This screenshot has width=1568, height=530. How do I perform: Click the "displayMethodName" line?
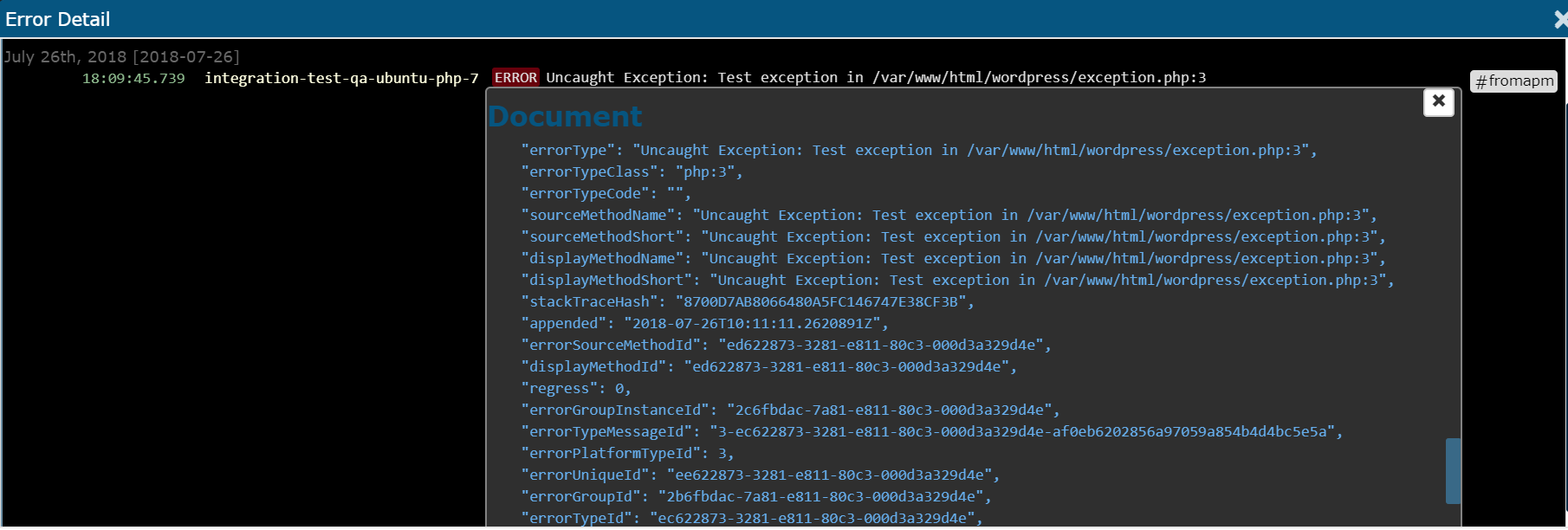(954, 259)
